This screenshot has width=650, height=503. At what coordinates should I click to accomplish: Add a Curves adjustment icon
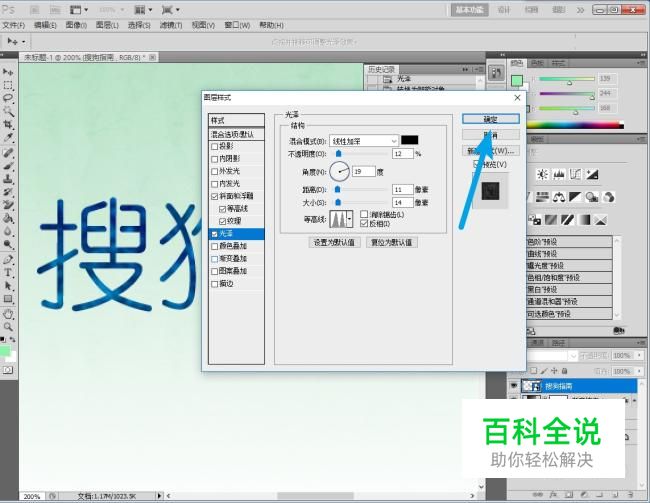pos(575,175)
